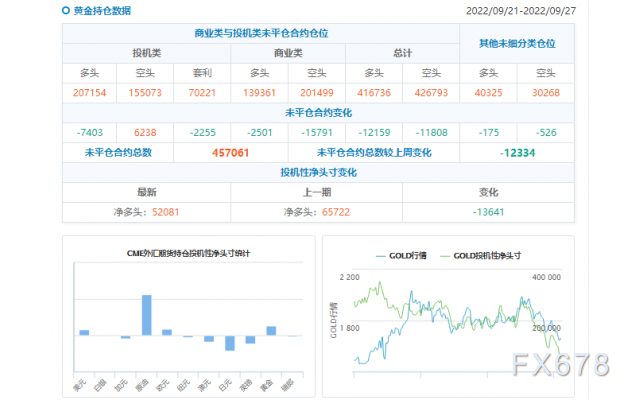Click the latest 净多头 value 52081
640x400 pixels.
165,212
